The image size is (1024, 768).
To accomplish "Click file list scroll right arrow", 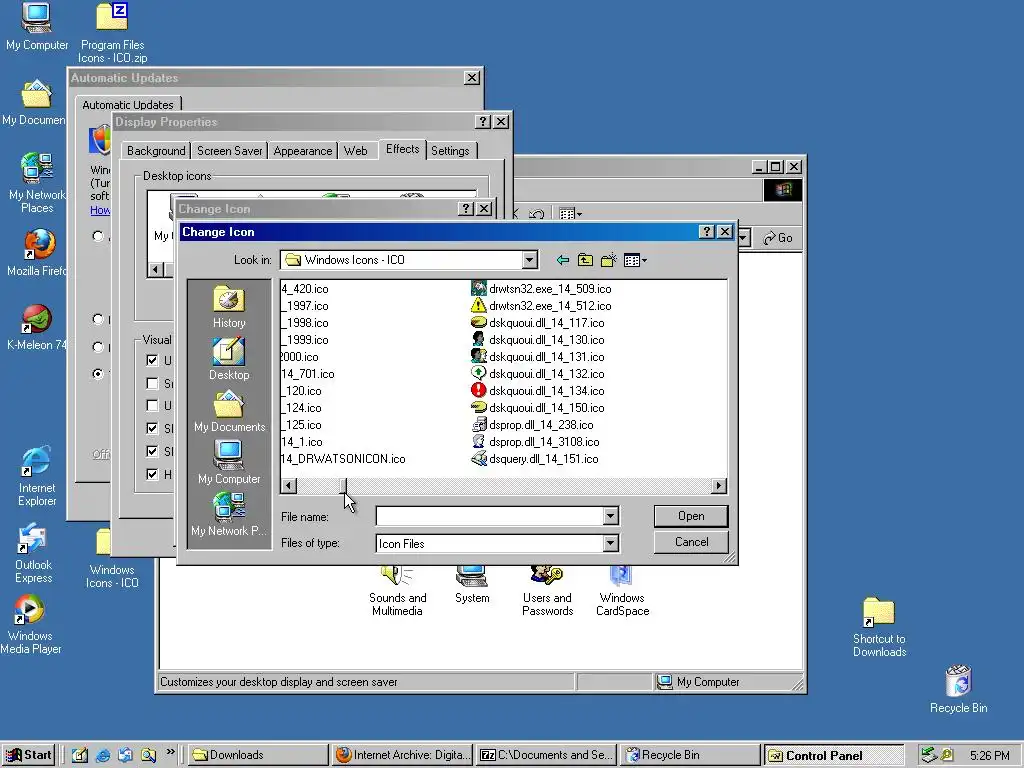I will [x=719, y=485].
